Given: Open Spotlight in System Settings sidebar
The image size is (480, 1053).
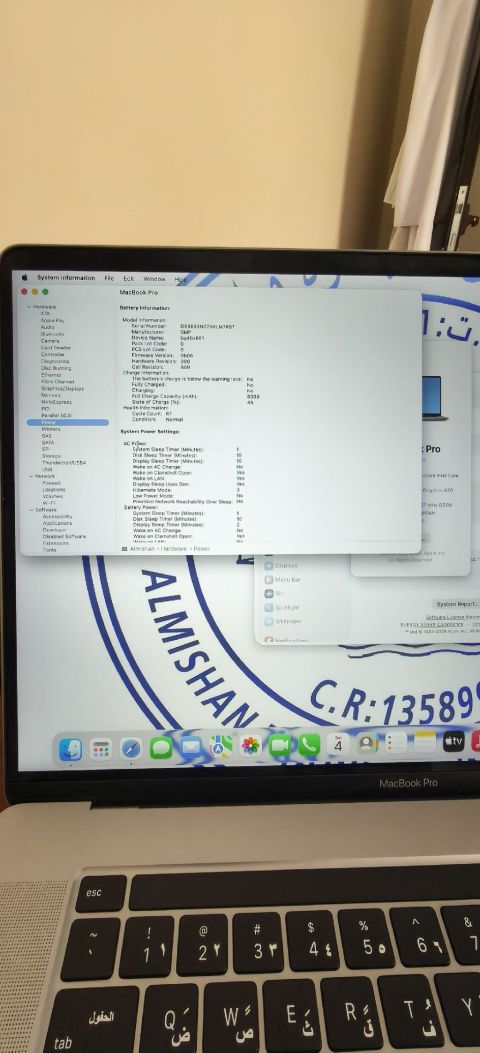Looking at the screenshot, I should [x=283, y=608].
